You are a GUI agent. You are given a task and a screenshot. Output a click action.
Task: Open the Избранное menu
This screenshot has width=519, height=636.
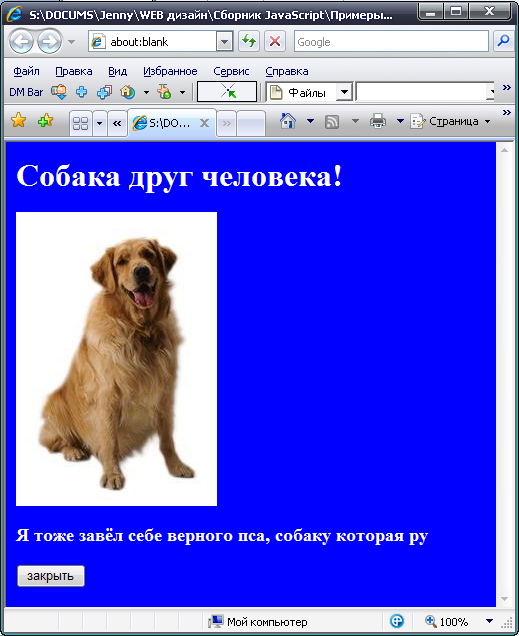[x=170, y=71]
